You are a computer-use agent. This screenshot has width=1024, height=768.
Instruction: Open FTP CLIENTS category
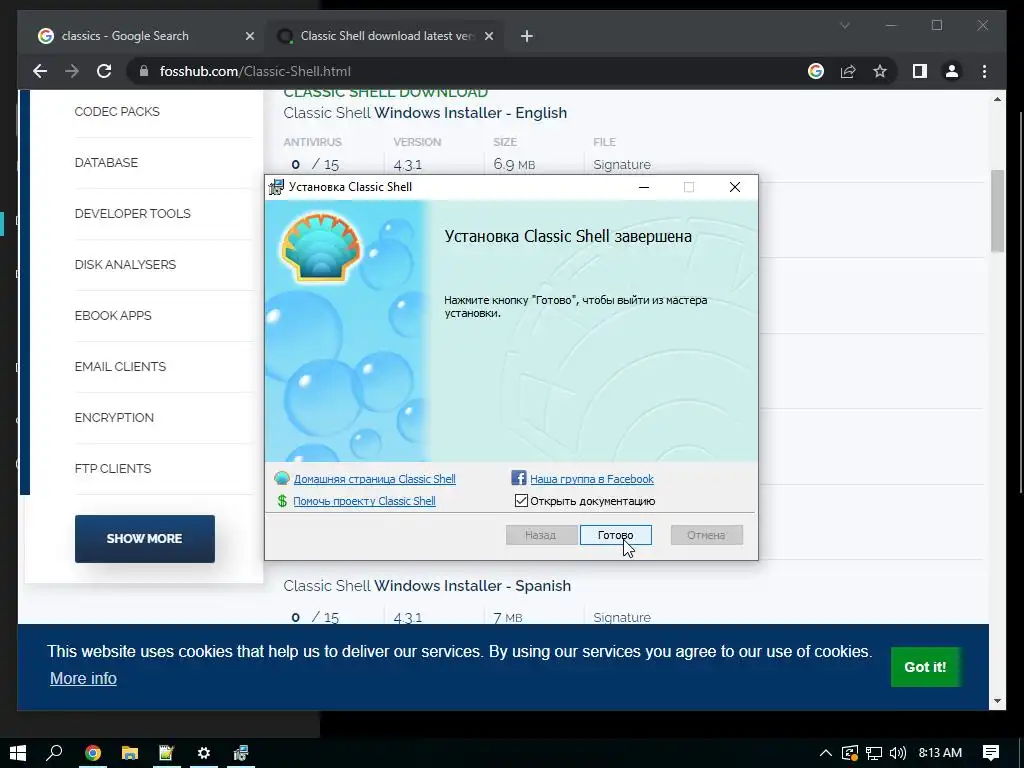click(x=113, y=468)
